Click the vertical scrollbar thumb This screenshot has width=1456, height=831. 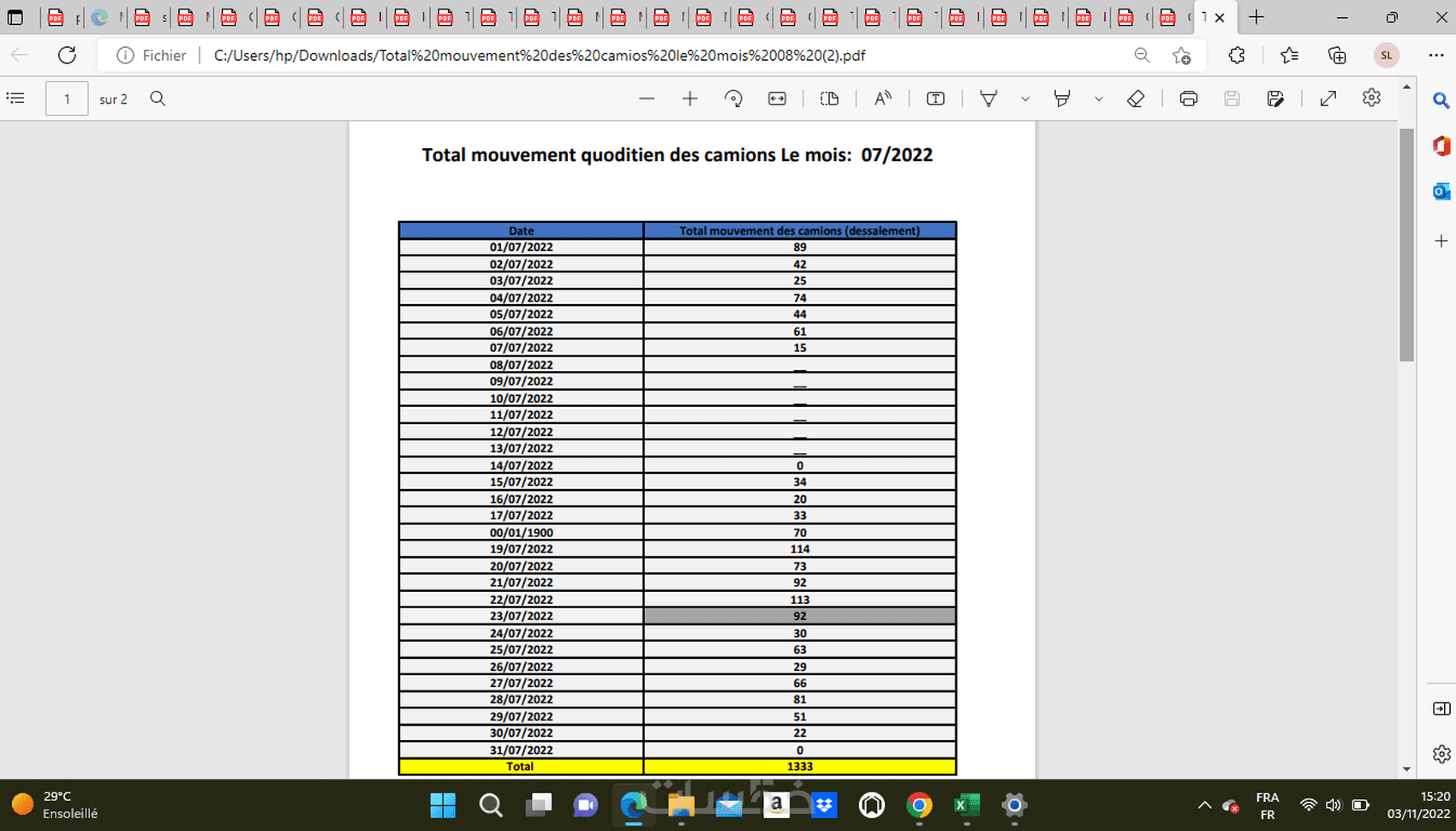tap(1406, 244)
